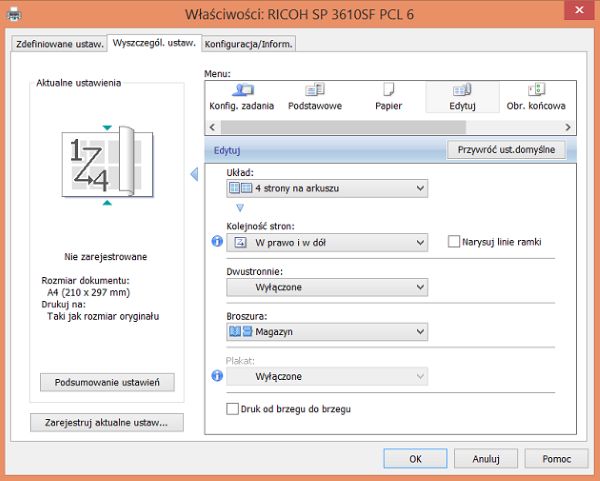
Task: Close the printer properties window
Action: pyautogui.click(x=580, y=10)
